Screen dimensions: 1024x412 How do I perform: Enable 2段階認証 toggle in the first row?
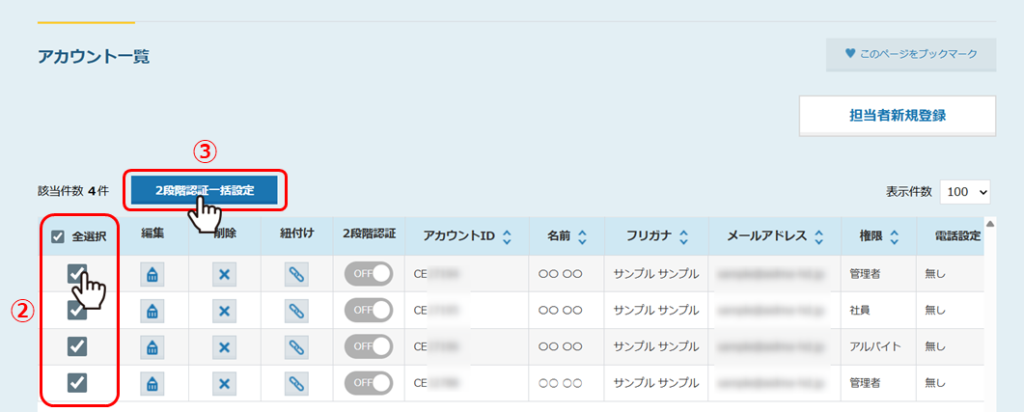point(368,274)
